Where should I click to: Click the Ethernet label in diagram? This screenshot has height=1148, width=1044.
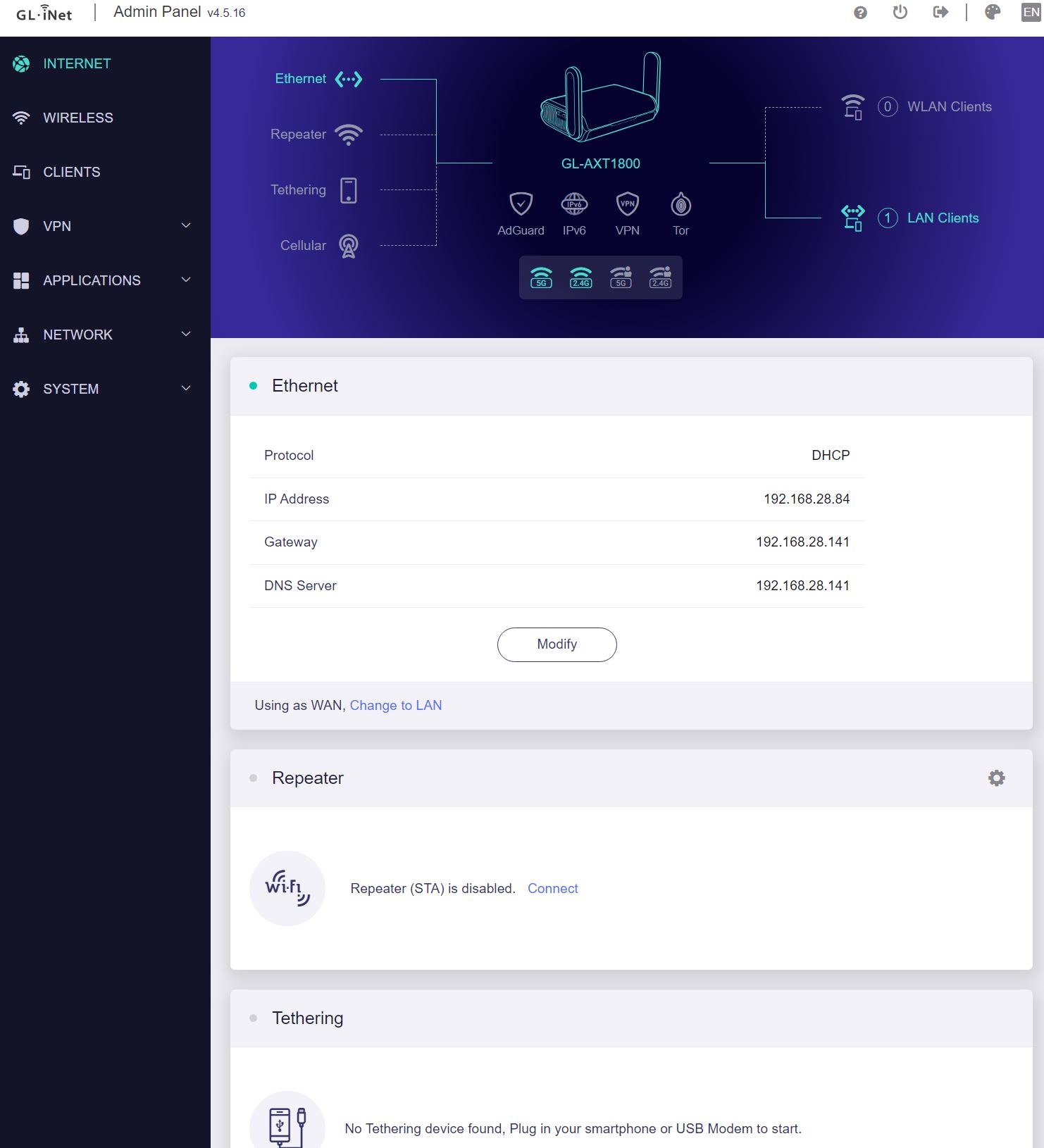pos(300,79)
